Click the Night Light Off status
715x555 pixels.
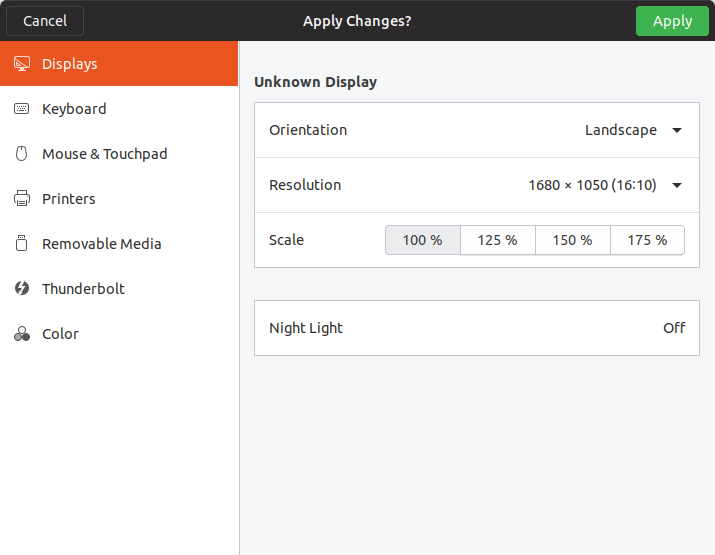point(674,328)
